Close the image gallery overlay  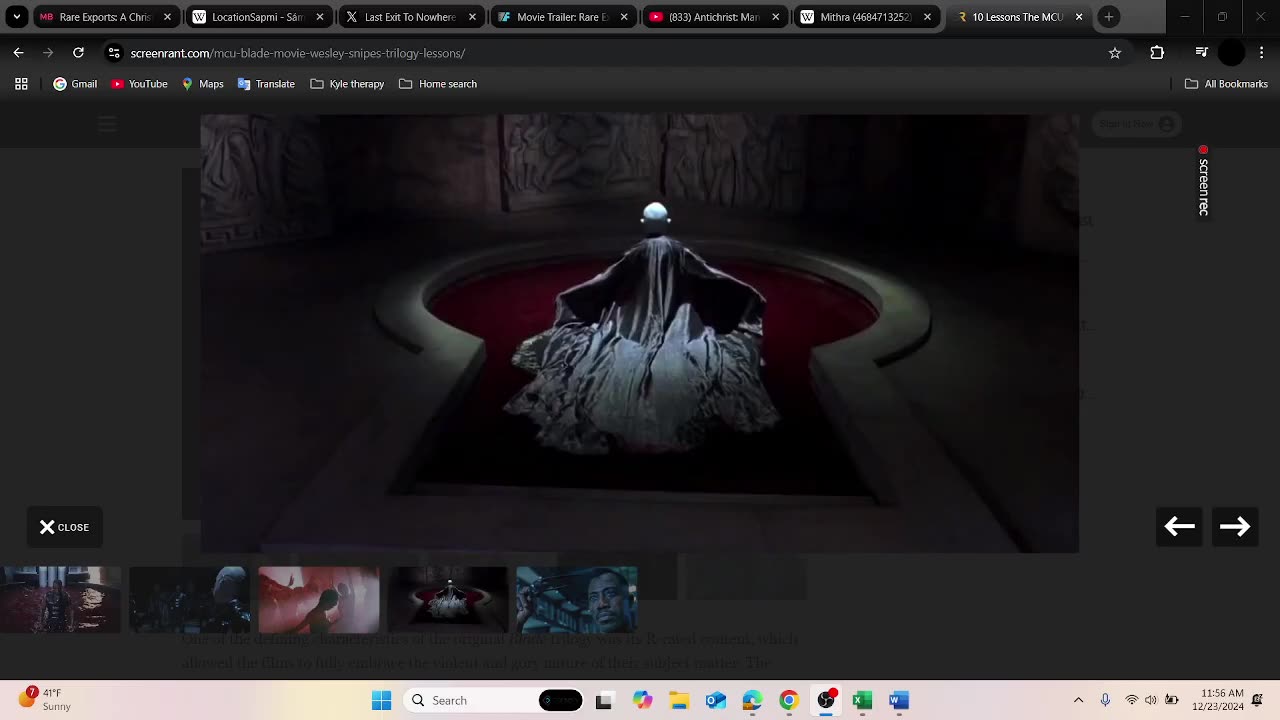(x=64, y=527)
